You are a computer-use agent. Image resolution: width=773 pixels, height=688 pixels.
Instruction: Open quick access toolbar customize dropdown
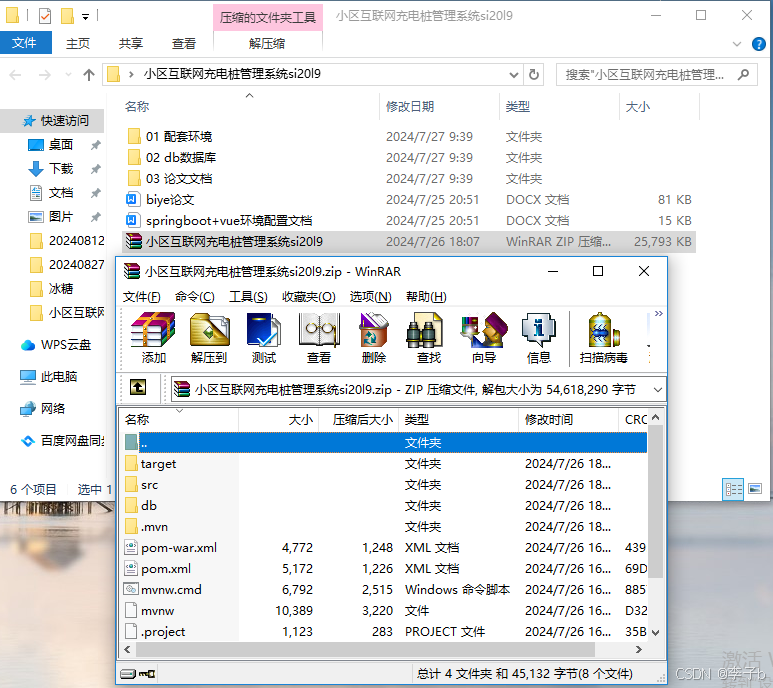85,17
